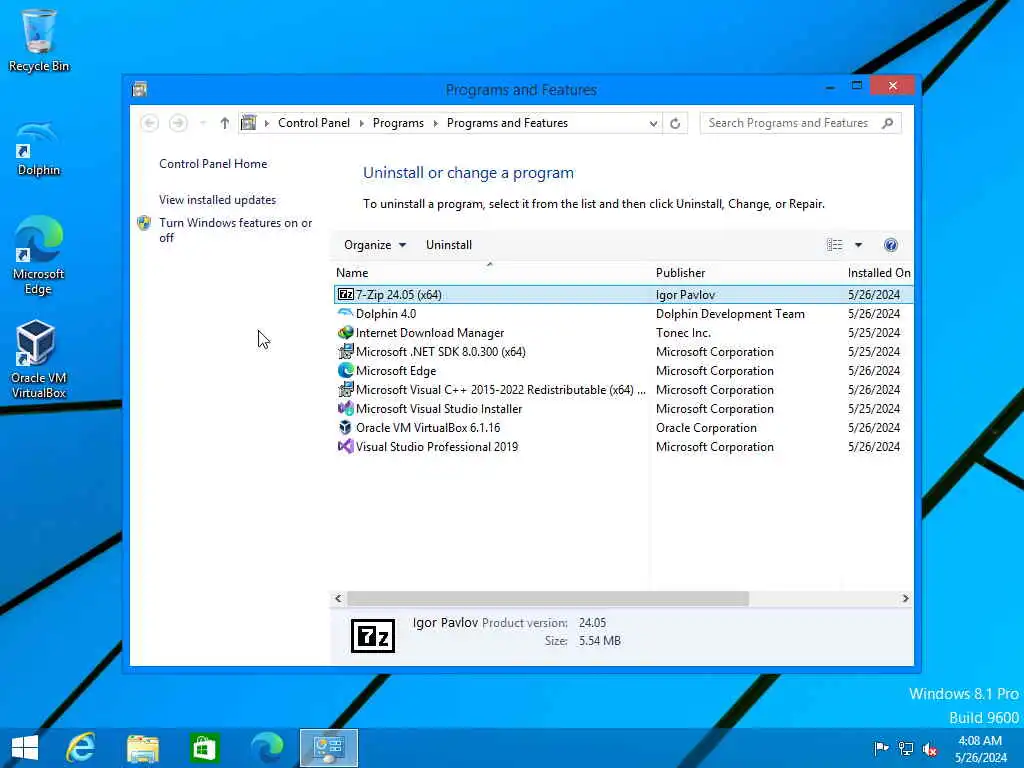Click the Uninstall button
The height and width of the screenshot is (768, 1024).
tap(449, 245)
